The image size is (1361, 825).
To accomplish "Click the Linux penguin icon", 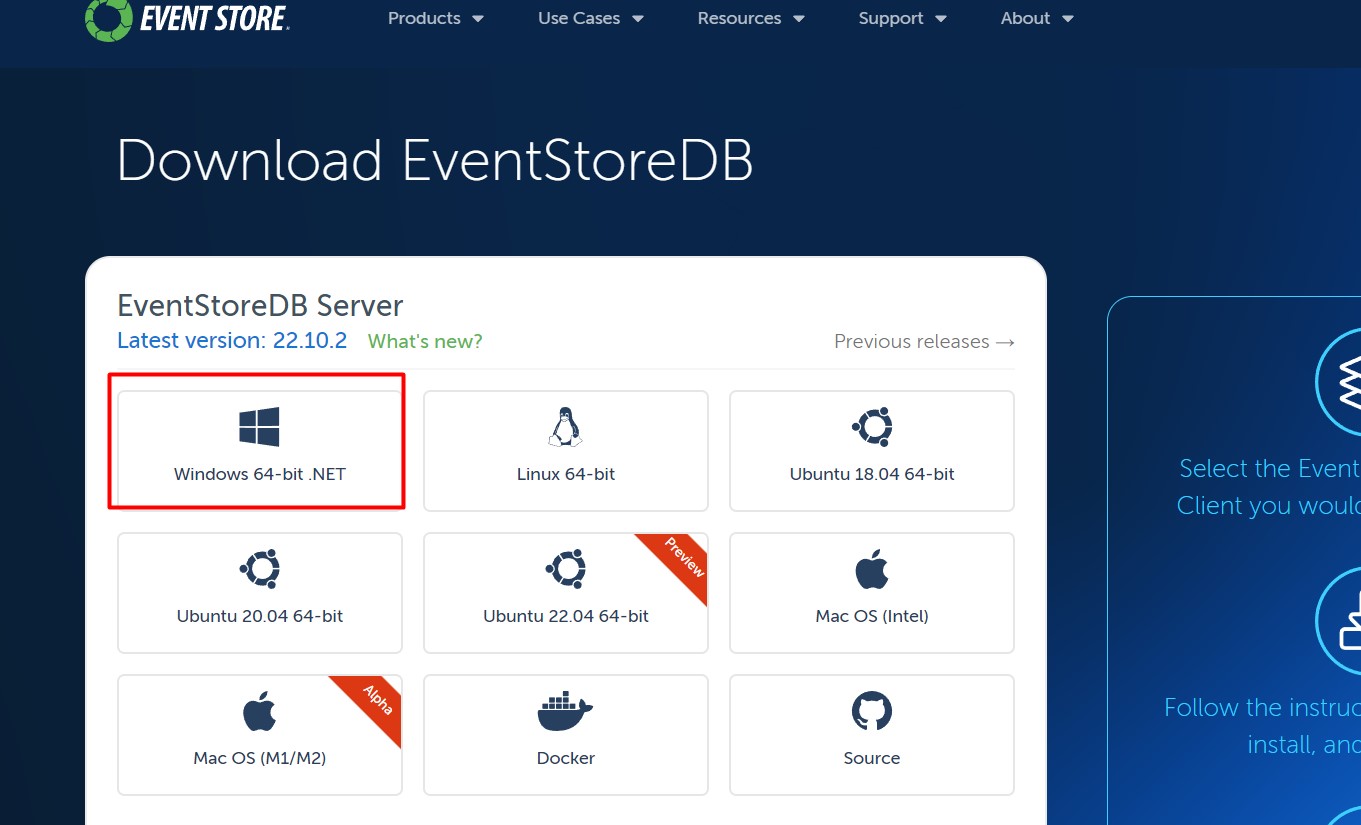I will point(566,427).
